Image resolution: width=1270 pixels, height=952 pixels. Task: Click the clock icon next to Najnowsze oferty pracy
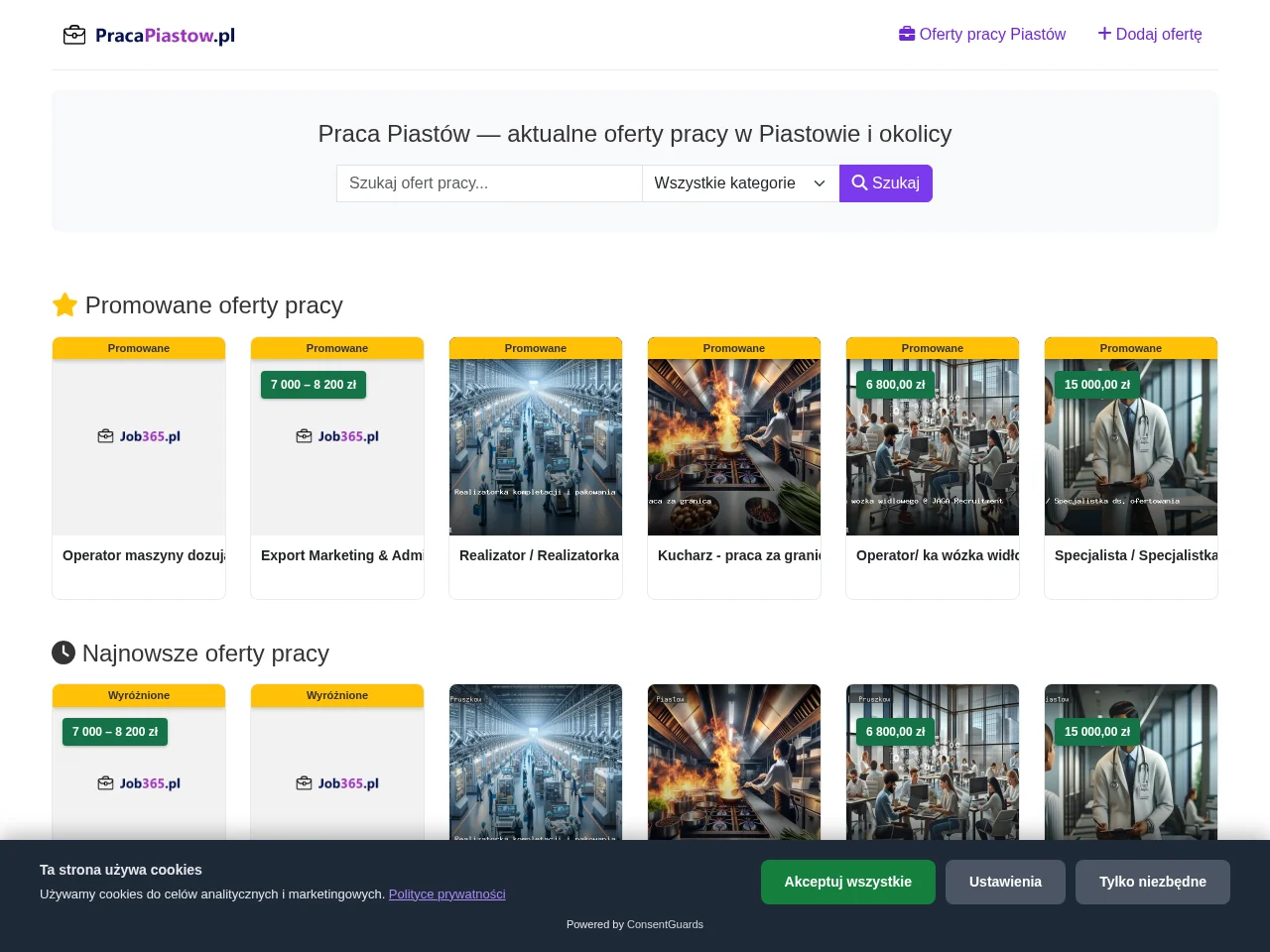pyautogui.click(x=63, y=653)
